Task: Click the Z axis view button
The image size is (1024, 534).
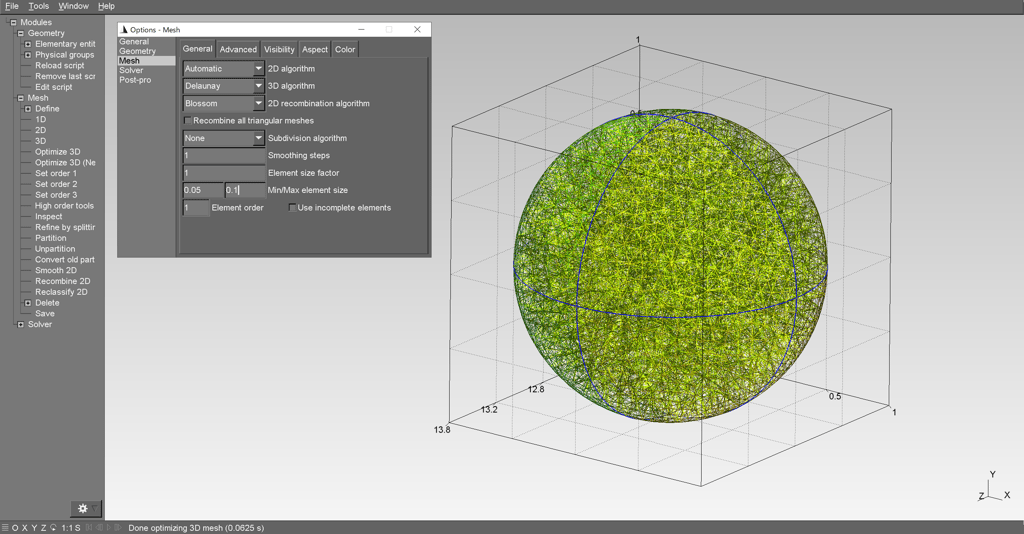Action: (43, 528)
